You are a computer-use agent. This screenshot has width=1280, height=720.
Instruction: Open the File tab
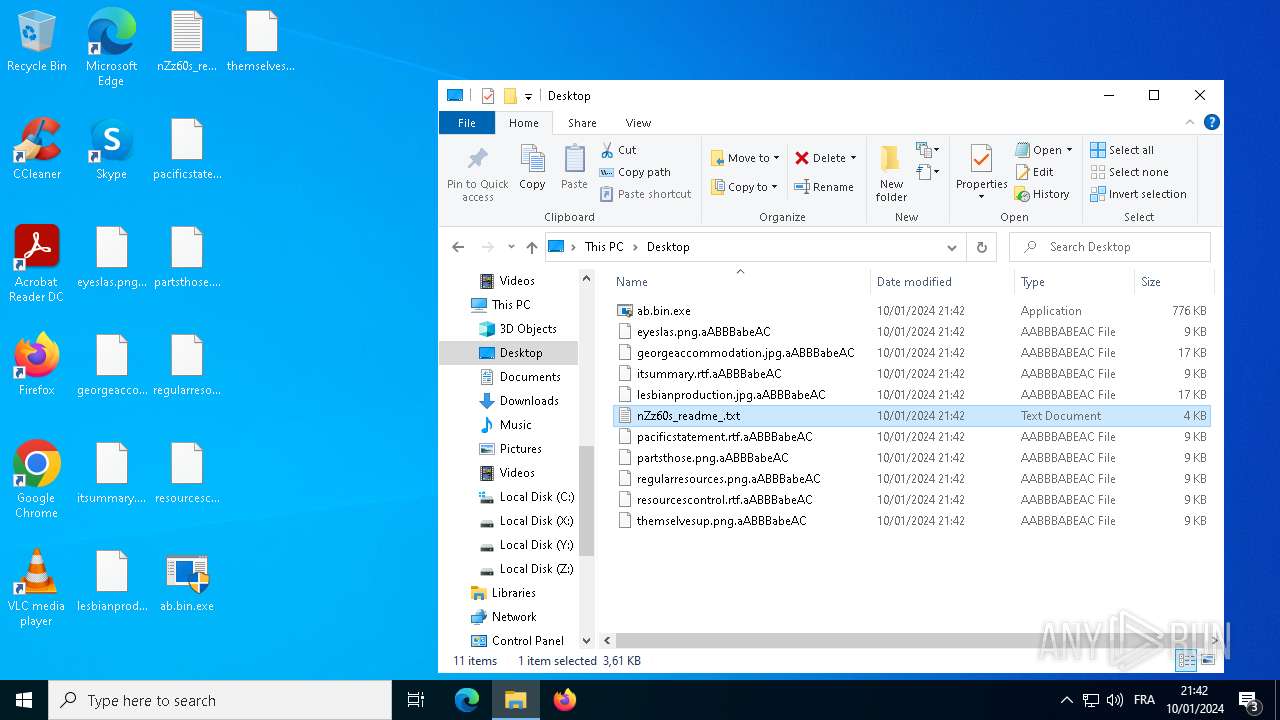pyautogui.click(x=467, y=123)
